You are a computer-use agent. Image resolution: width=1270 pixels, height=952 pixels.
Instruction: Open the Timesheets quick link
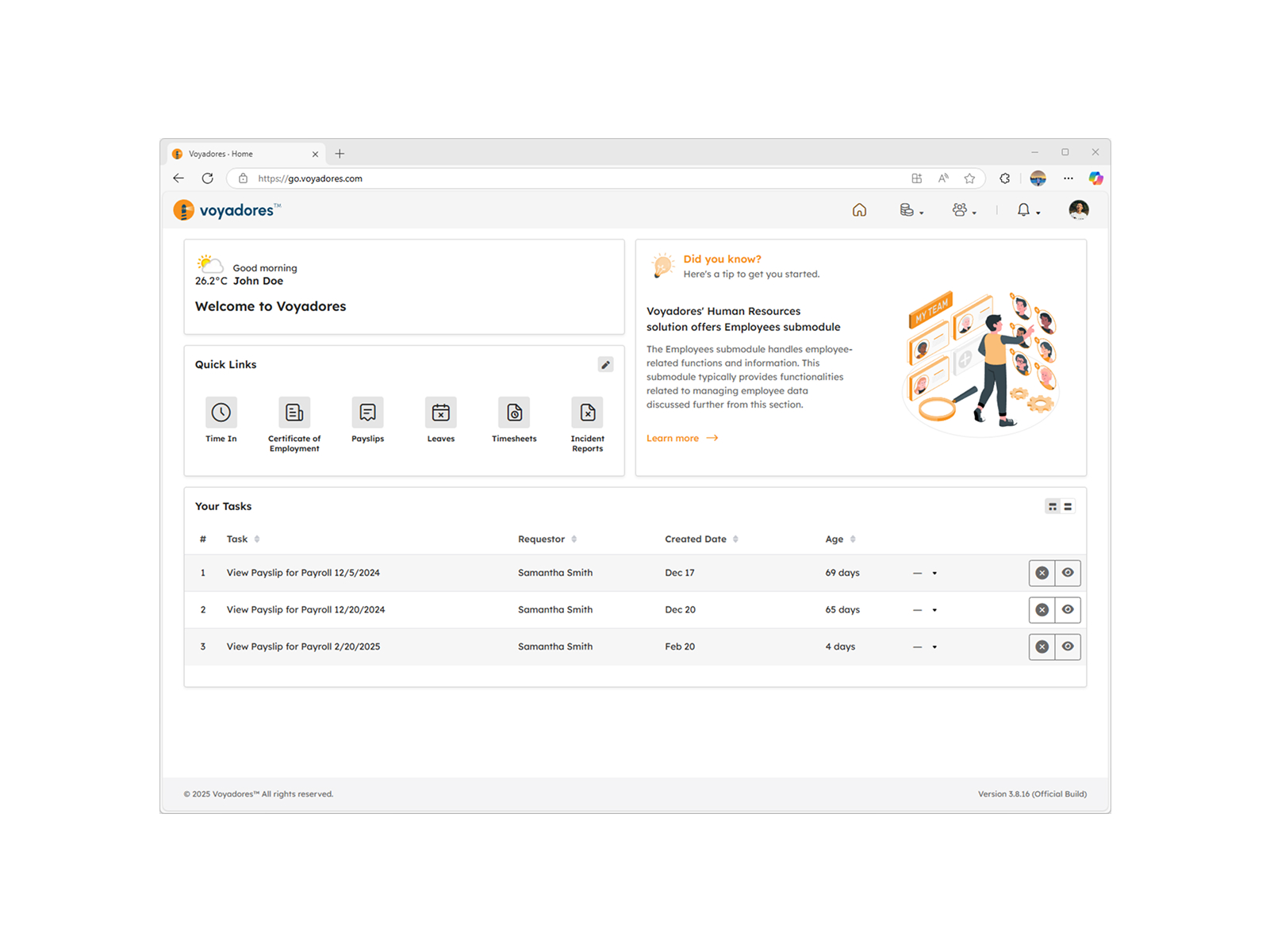[x=514, y=420]
